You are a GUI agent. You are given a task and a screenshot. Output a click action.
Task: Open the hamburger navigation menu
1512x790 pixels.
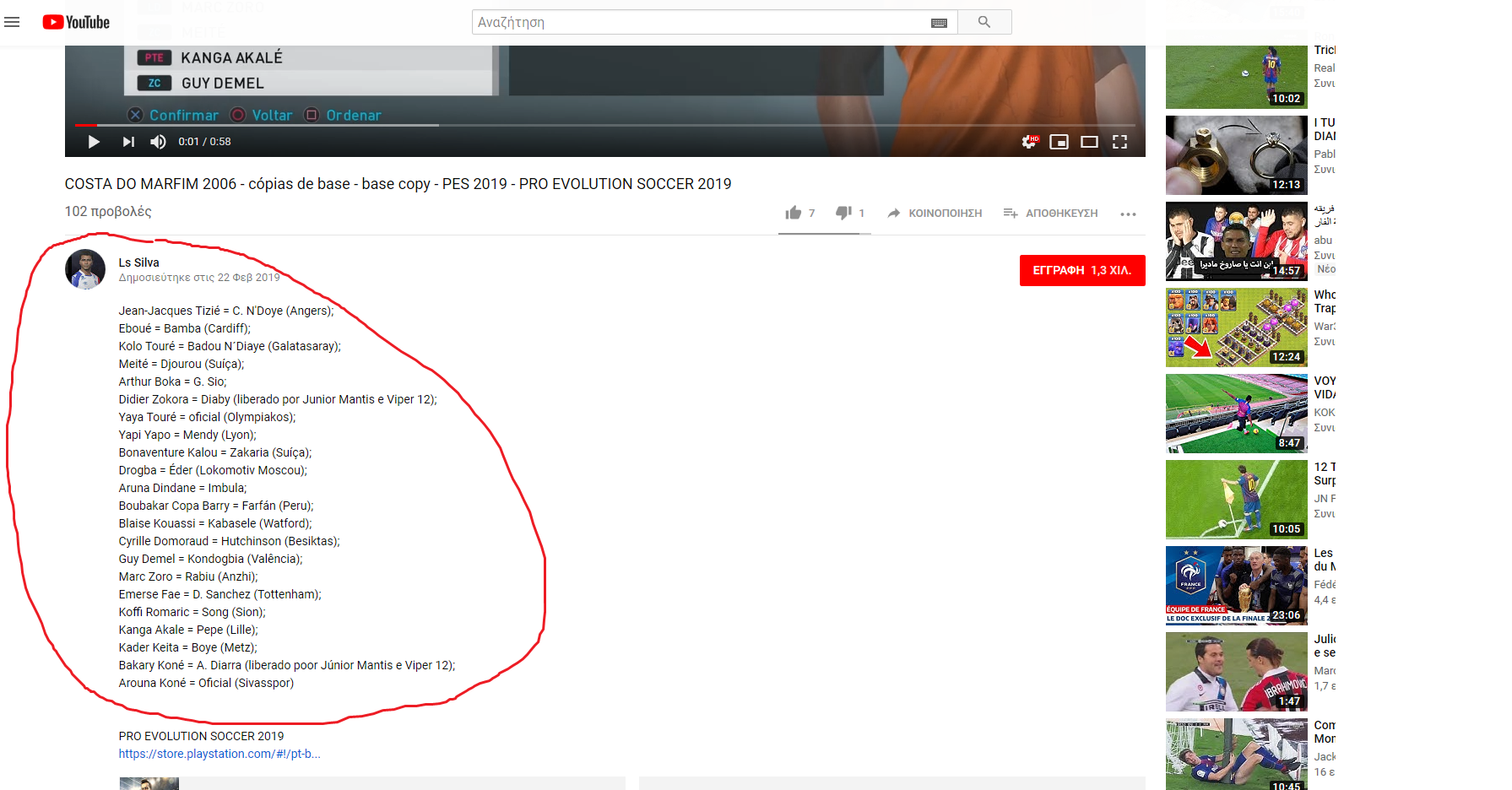coord(12,22)
